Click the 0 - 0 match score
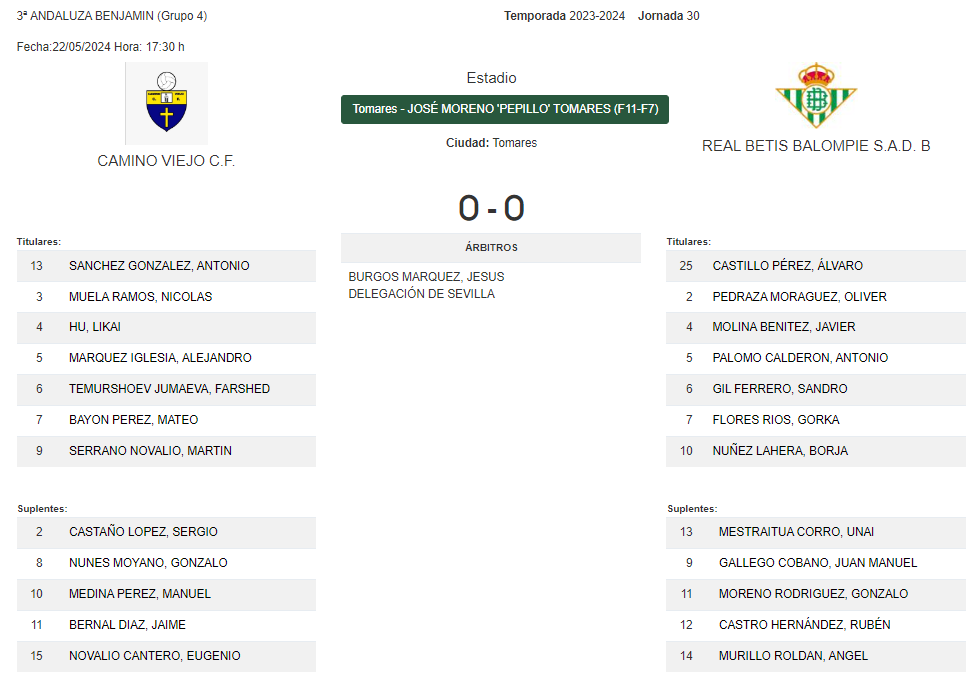 tap(491, 208)
